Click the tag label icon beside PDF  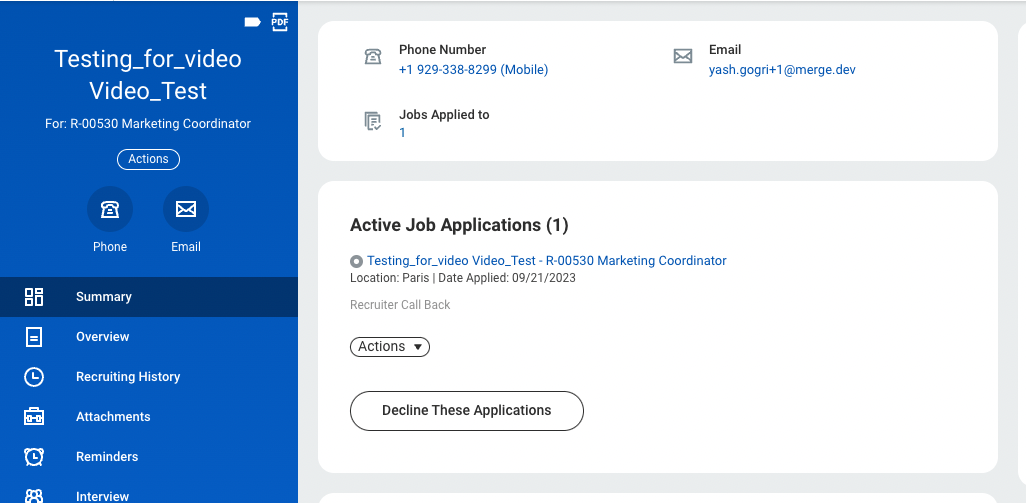point(252,21)
